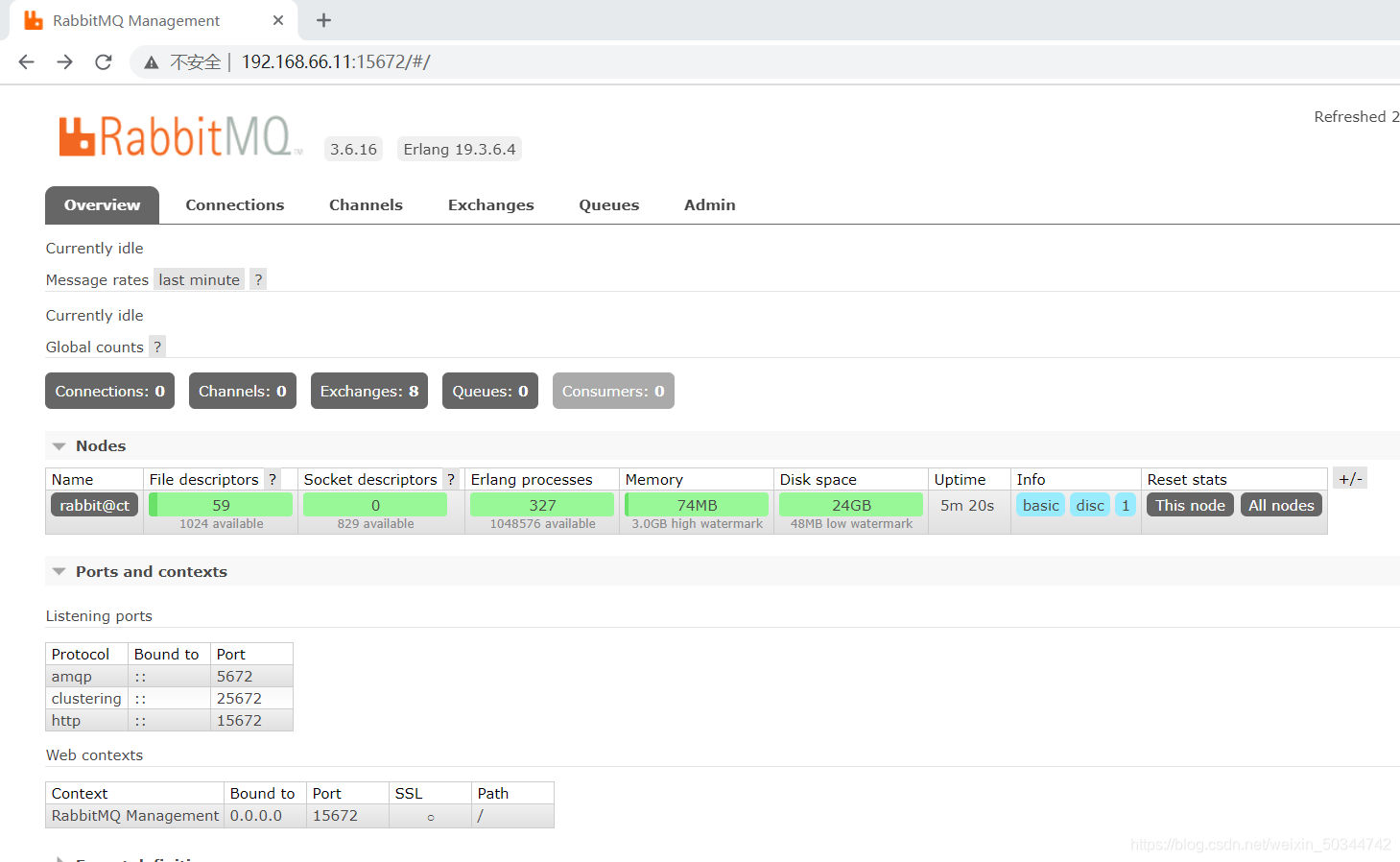
Task: Click the SSL status circle
Action: click(431, 818)
